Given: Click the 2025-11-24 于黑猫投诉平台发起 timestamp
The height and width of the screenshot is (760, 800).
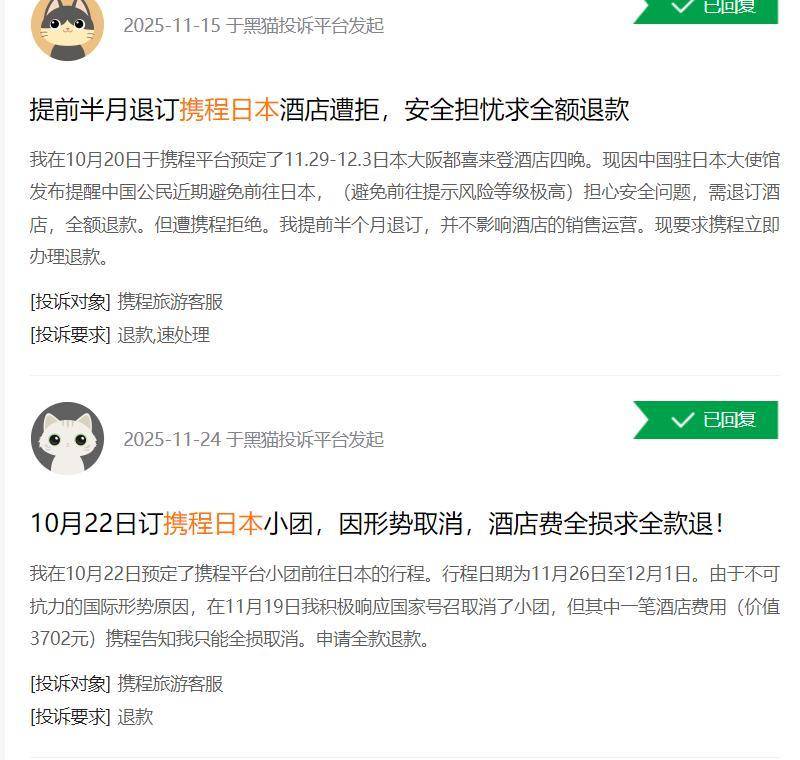Looking at the screenshot, I should [254, 439].
